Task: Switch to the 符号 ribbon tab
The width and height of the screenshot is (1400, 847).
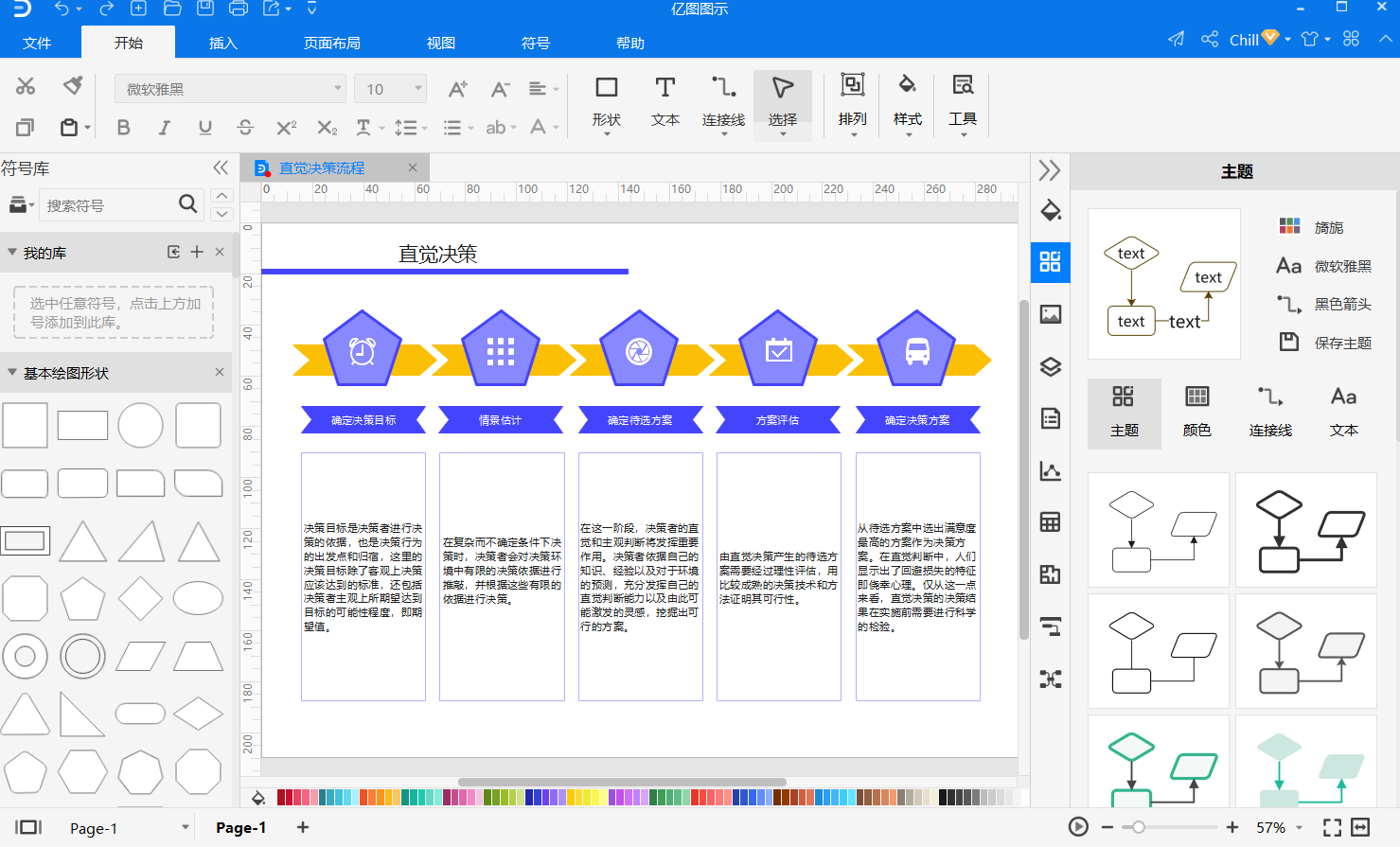Action: point(535,43)
